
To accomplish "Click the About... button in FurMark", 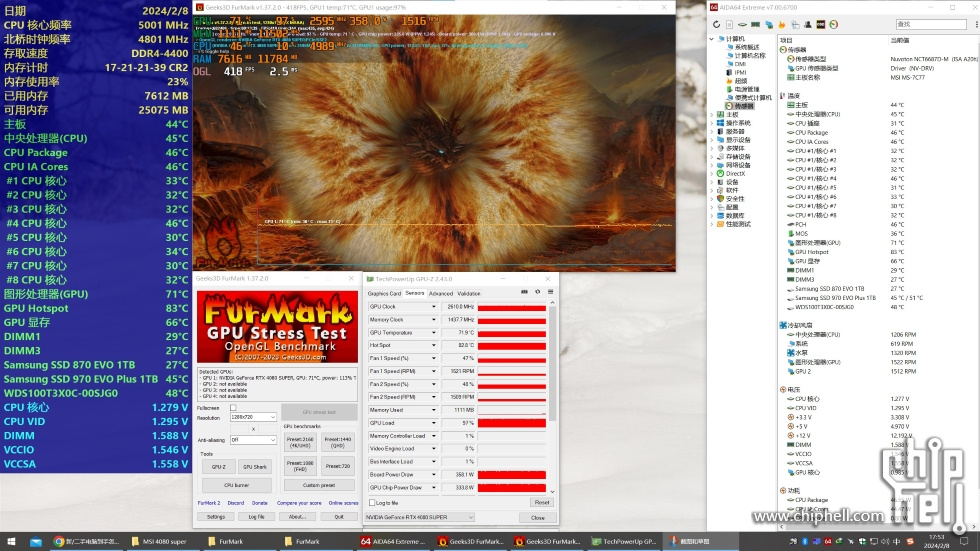I will coord(297,517).
